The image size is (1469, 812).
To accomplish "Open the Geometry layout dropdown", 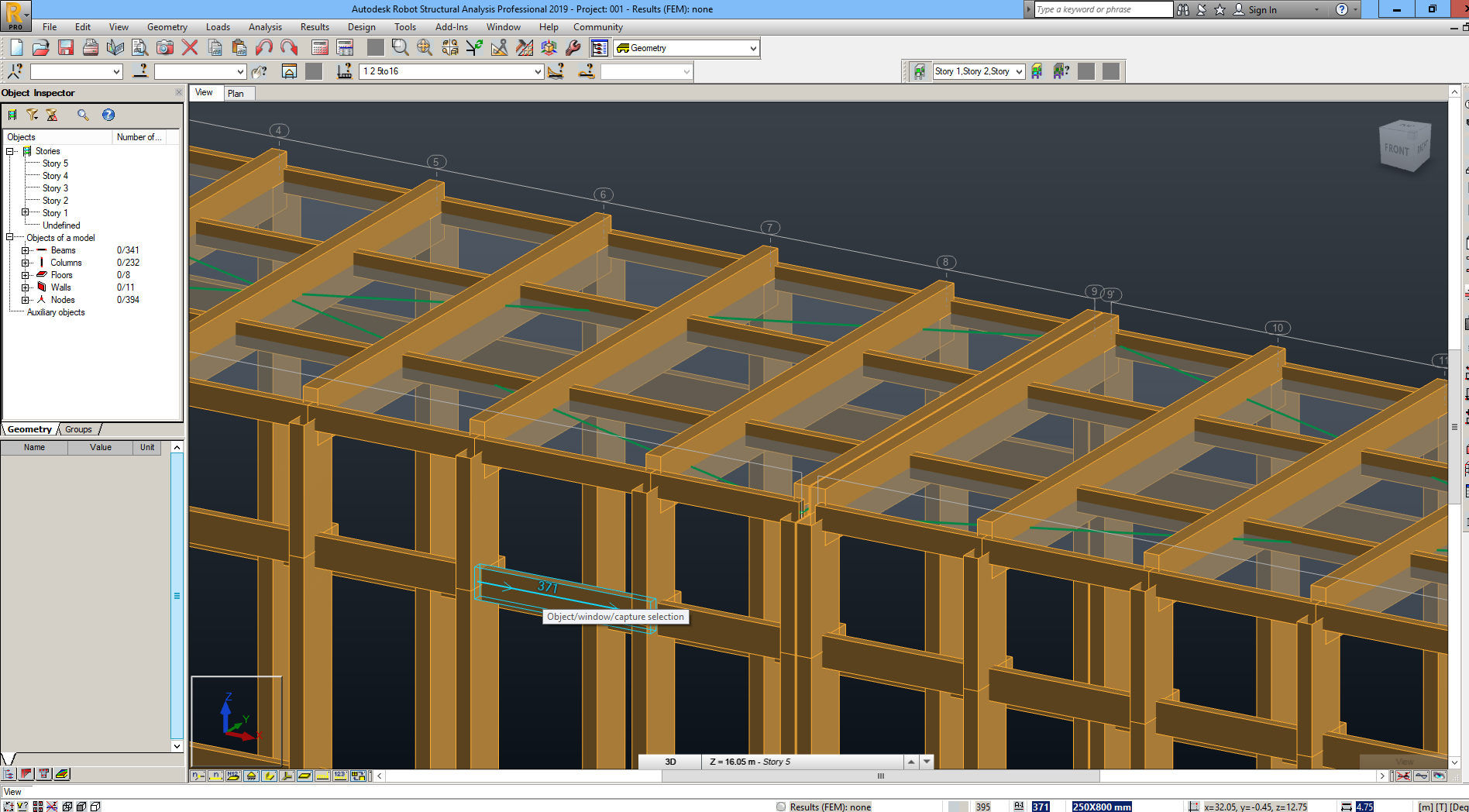I will click(753, 48).
